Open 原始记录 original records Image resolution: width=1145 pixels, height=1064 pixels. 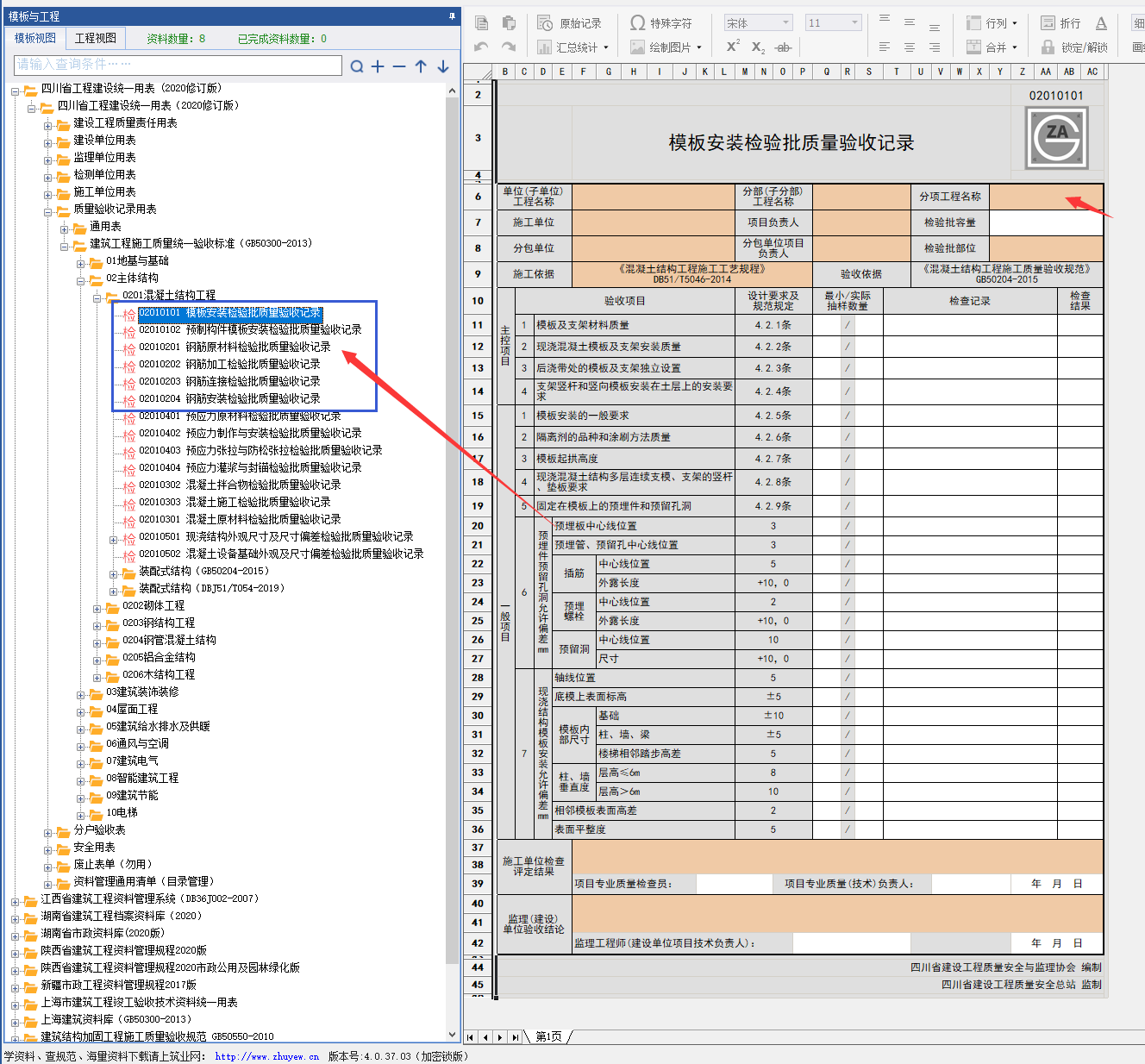coord(569,23)
